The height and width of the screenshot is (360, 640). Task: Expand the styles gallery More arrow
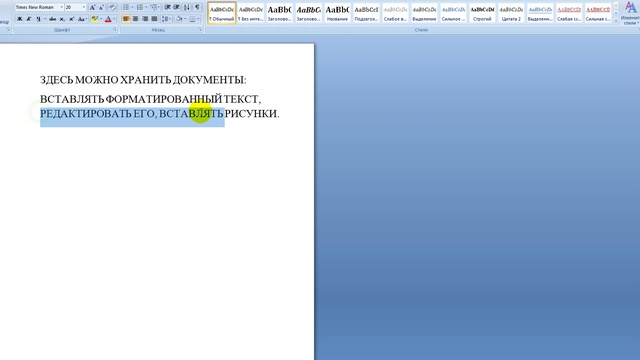[x=616, y=20]
